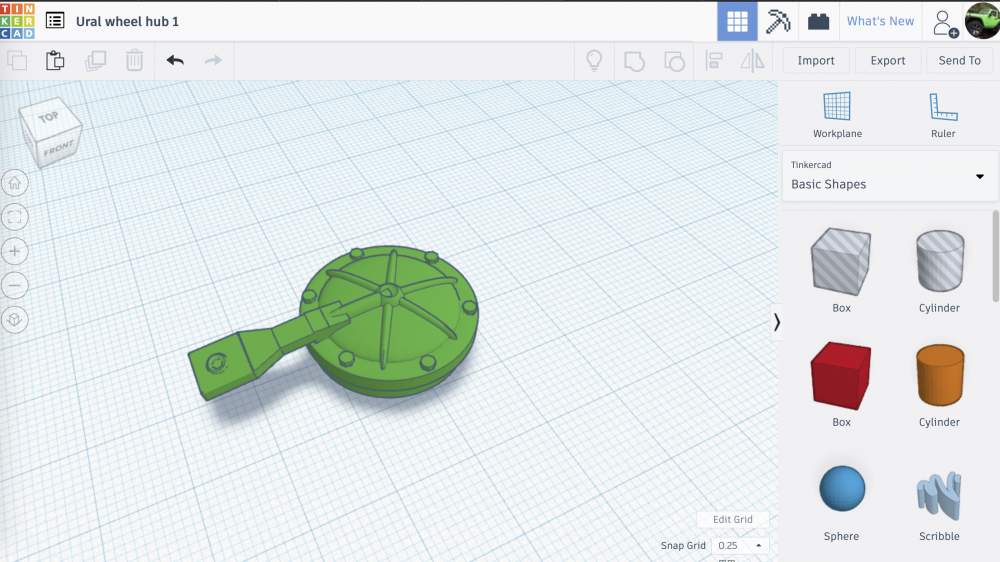Open the Snap Grid 0.25 dropdown
Screen dimensions: 1000x562
tap(740, 545)
